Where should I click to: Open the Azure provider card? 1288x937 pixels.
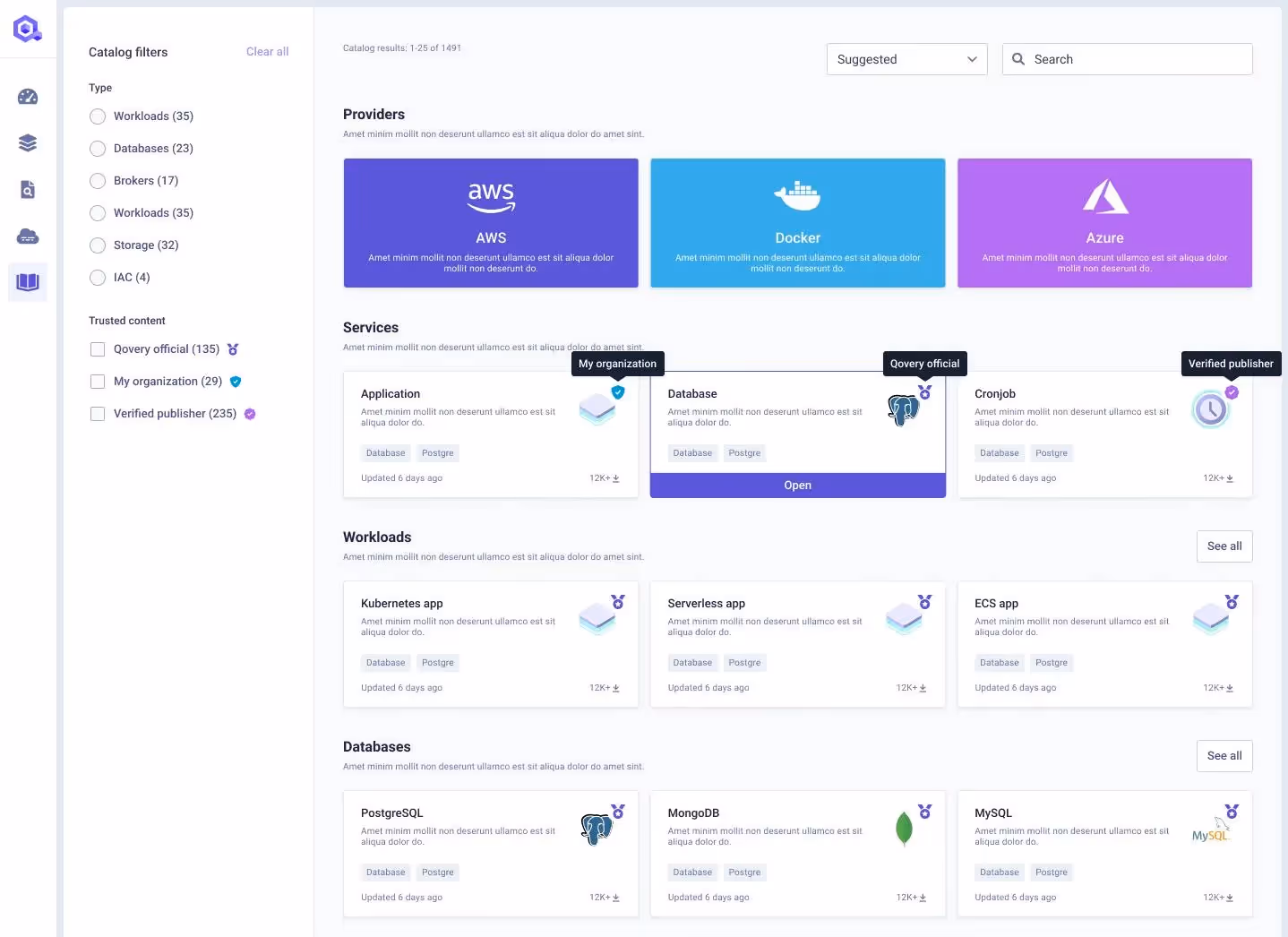1104,223
